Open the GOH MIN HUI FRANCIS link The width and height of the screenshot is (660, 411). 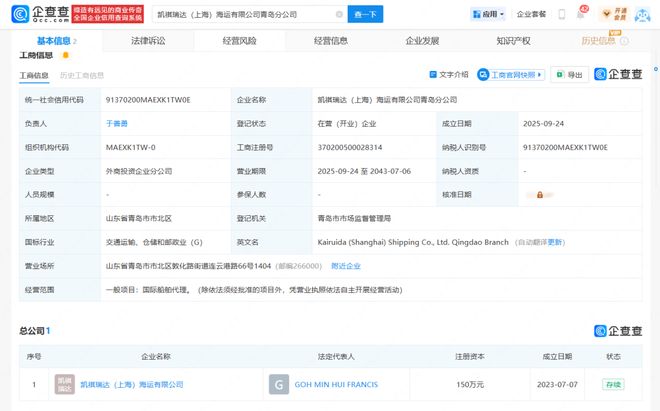(x=336, y=384)
